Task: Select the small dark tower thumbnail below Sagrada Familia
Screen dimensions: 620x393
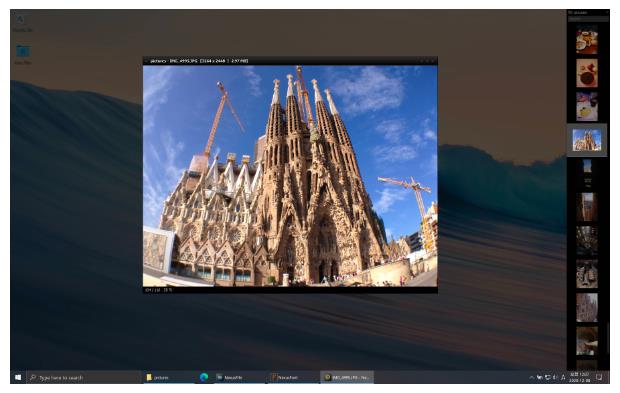Action: [x=587, y=173]
